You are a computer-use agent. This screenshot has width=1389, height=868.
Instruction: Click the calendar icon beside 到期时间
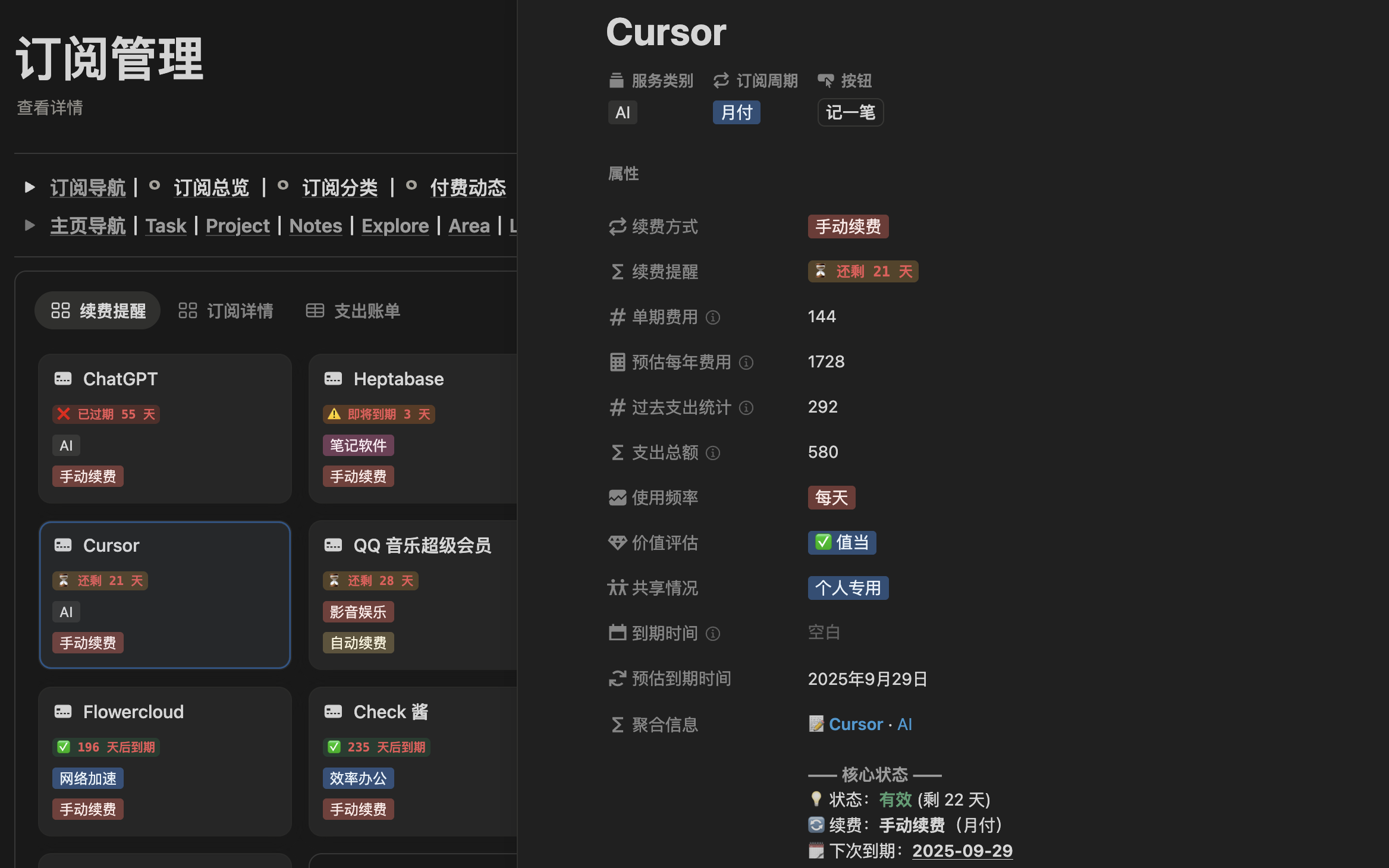pos(617,633)
